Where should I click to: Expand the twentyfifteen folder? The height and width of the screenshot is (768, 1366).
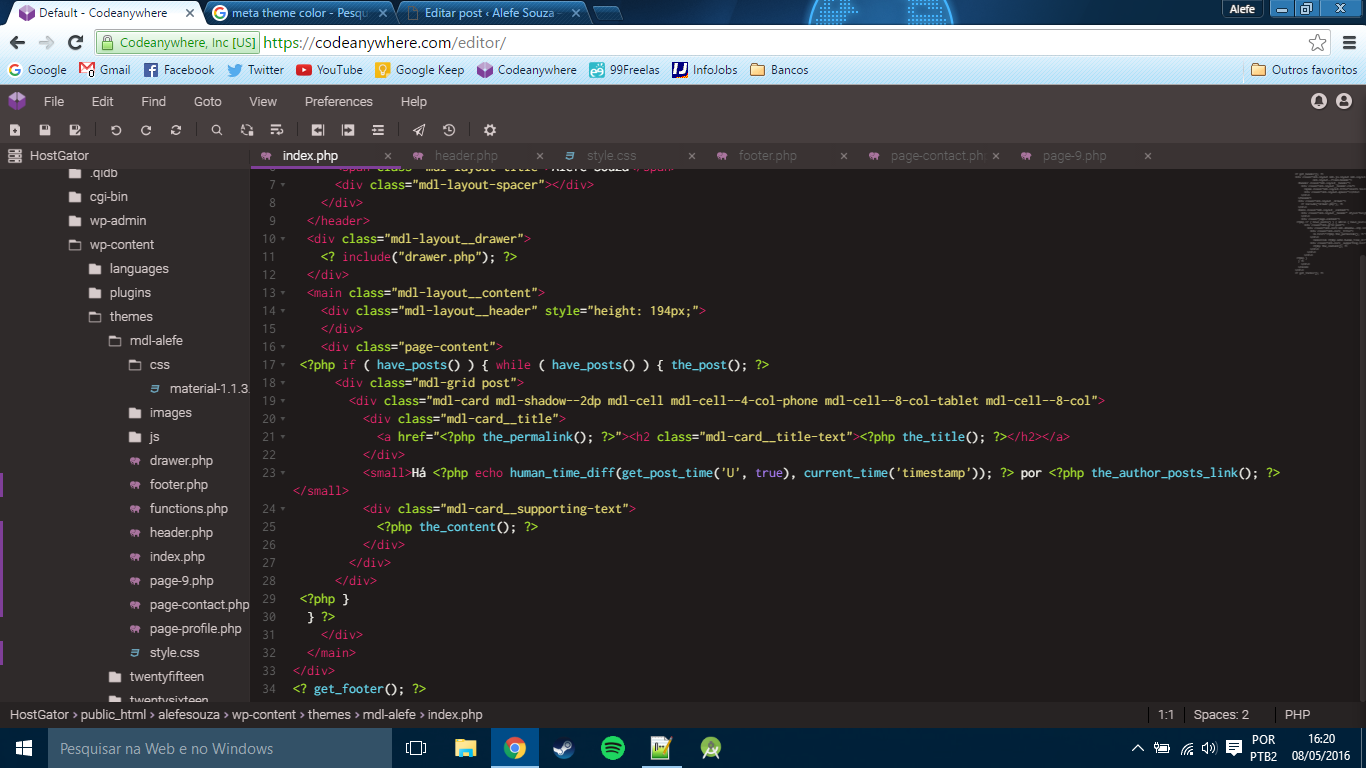[x=115, y=677]
